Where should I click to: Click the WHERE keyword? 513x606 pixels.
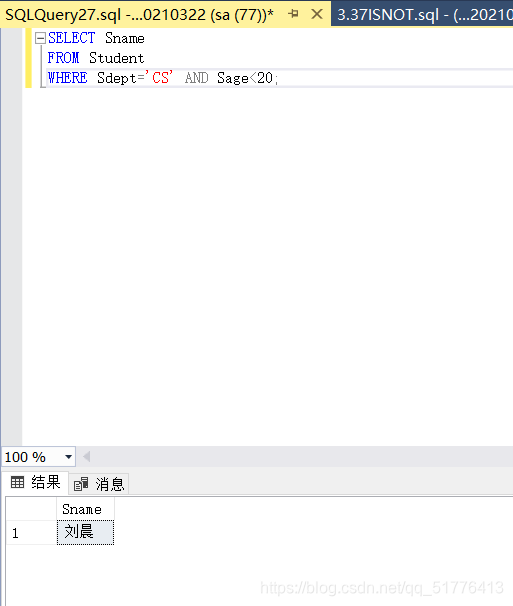point(68,78)
